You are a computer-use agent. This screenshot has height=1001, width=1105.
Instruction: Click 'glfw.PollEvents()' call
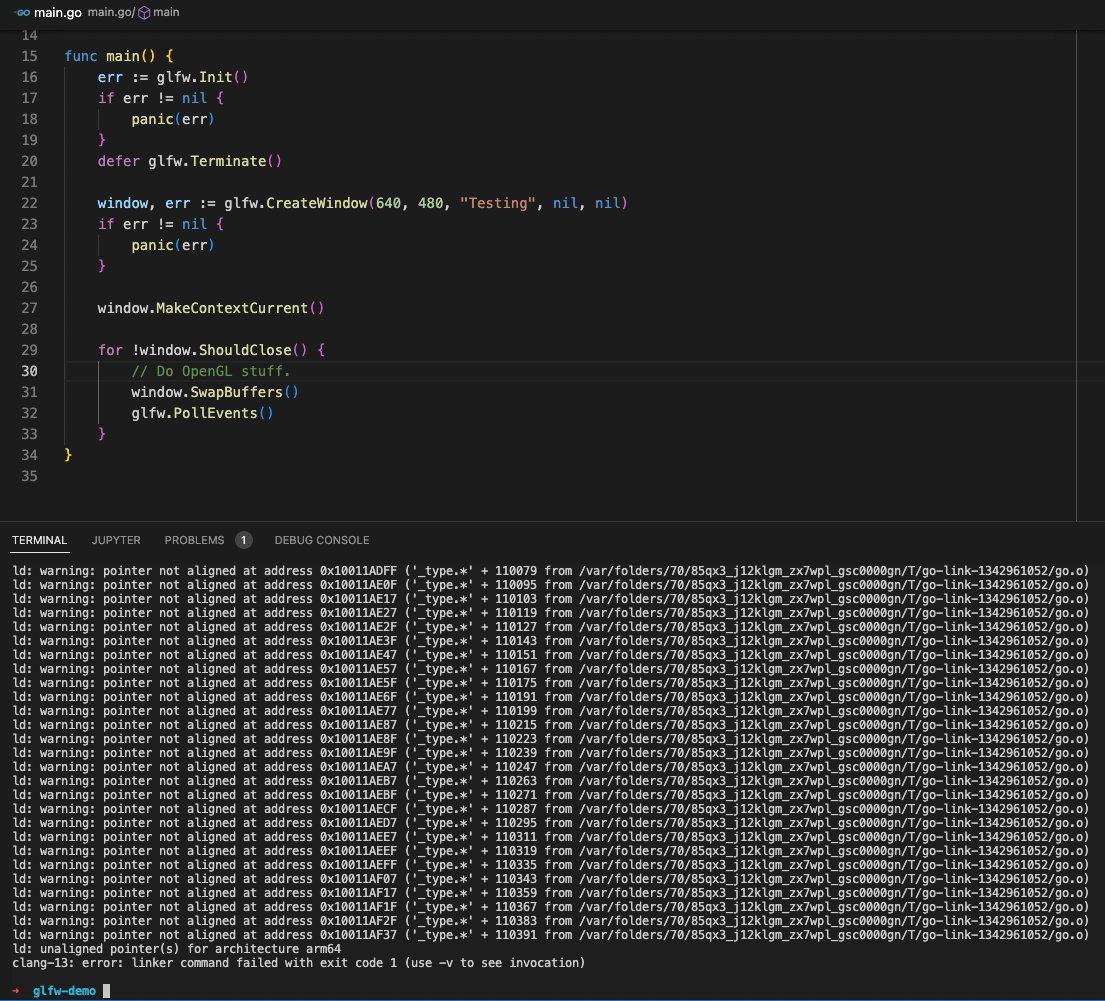[x=202, y=413]
